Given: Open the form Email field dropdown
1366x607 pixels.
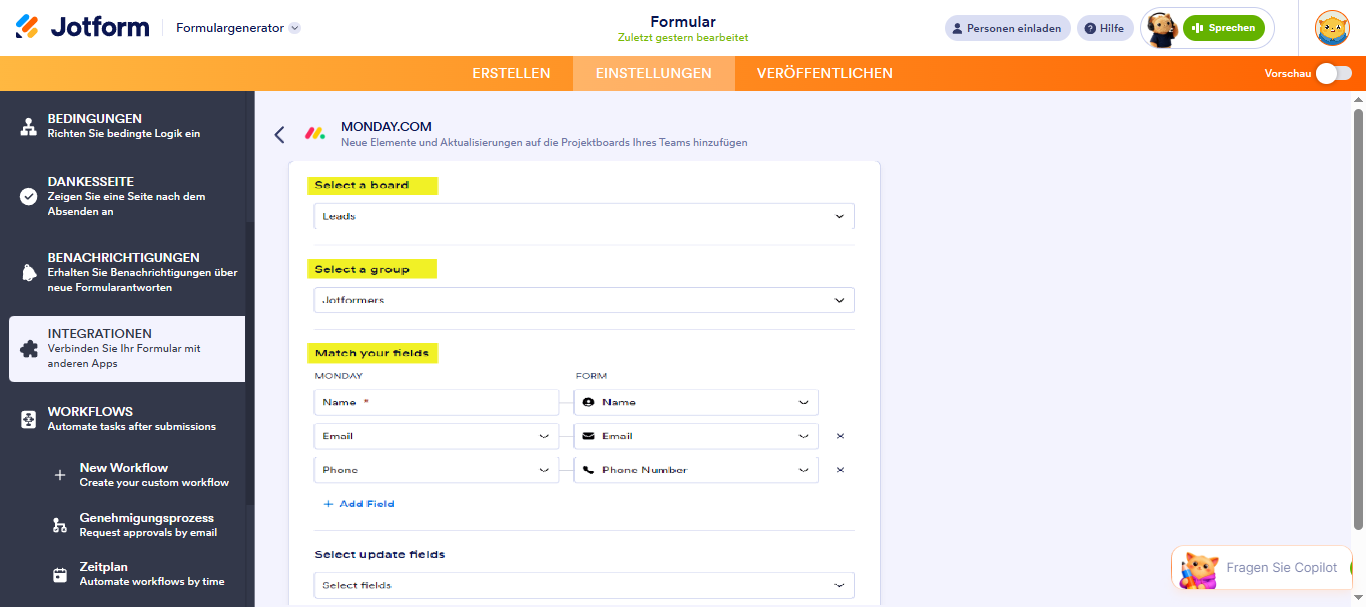Looking at the screenshot, I should [696, 436].
